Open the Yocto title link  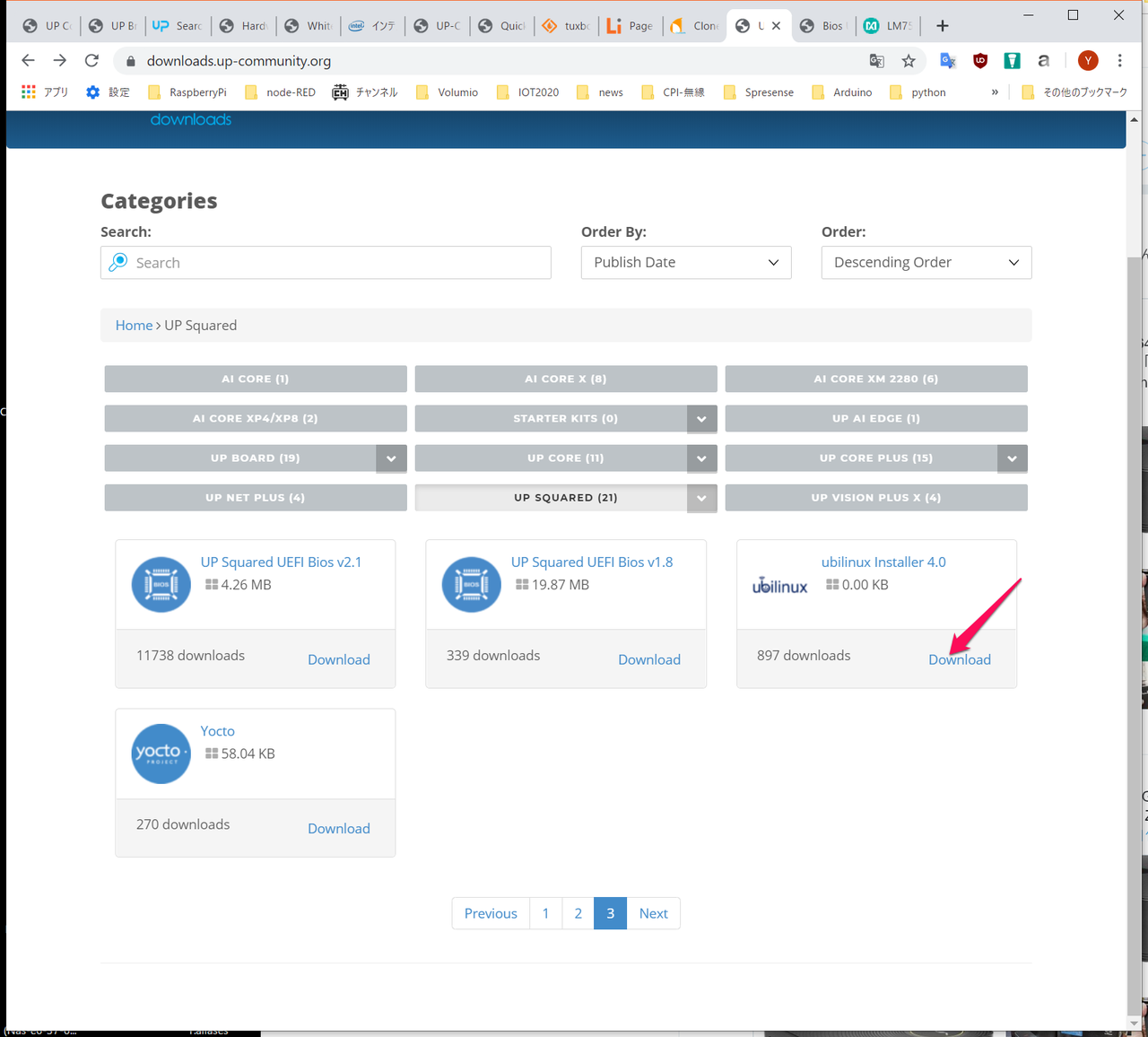(x=218, y=731)
